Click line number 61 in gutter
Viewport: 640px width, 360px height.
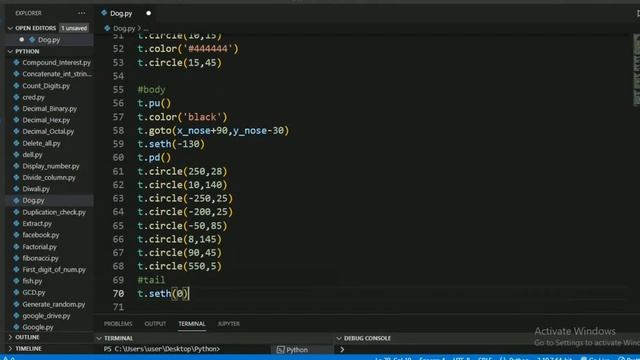pyautogui.click(x=118, y=171)
